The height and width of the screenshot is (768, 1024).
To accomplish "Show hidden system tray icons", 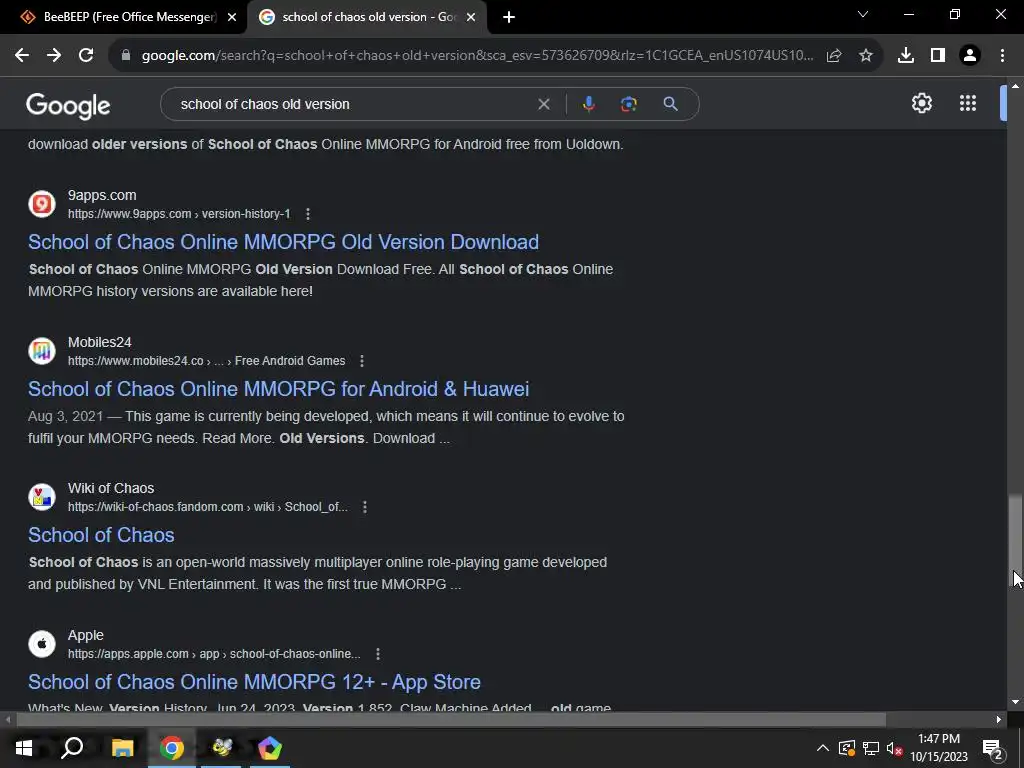I will click(823, 748).
